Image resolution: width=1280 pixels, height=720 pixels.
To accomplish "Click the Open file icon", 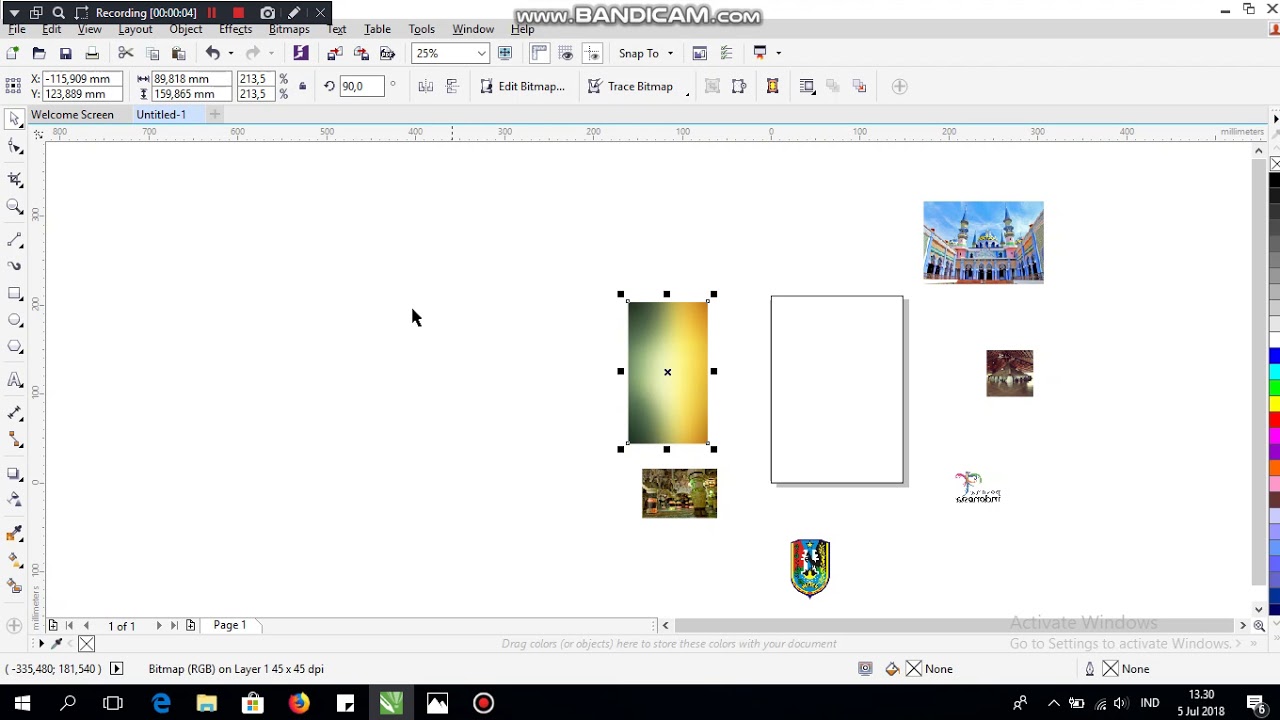I will pos(39,53).
